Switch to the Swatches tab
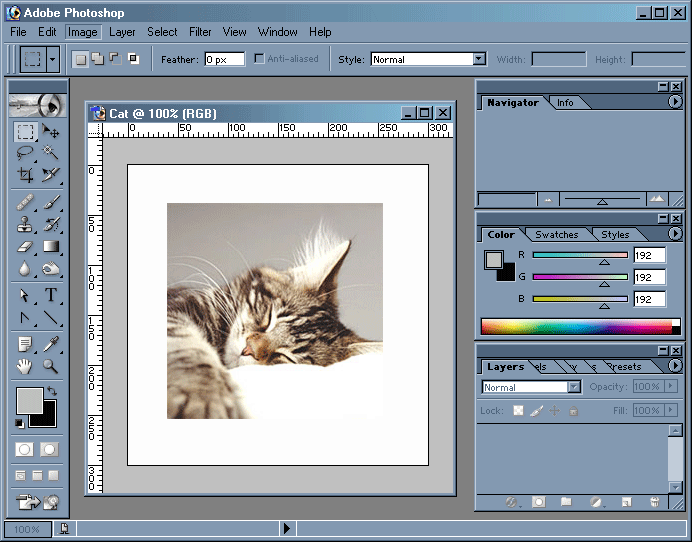Image resolution: width=692 pixels, height=542 pixels. point(556,235)
